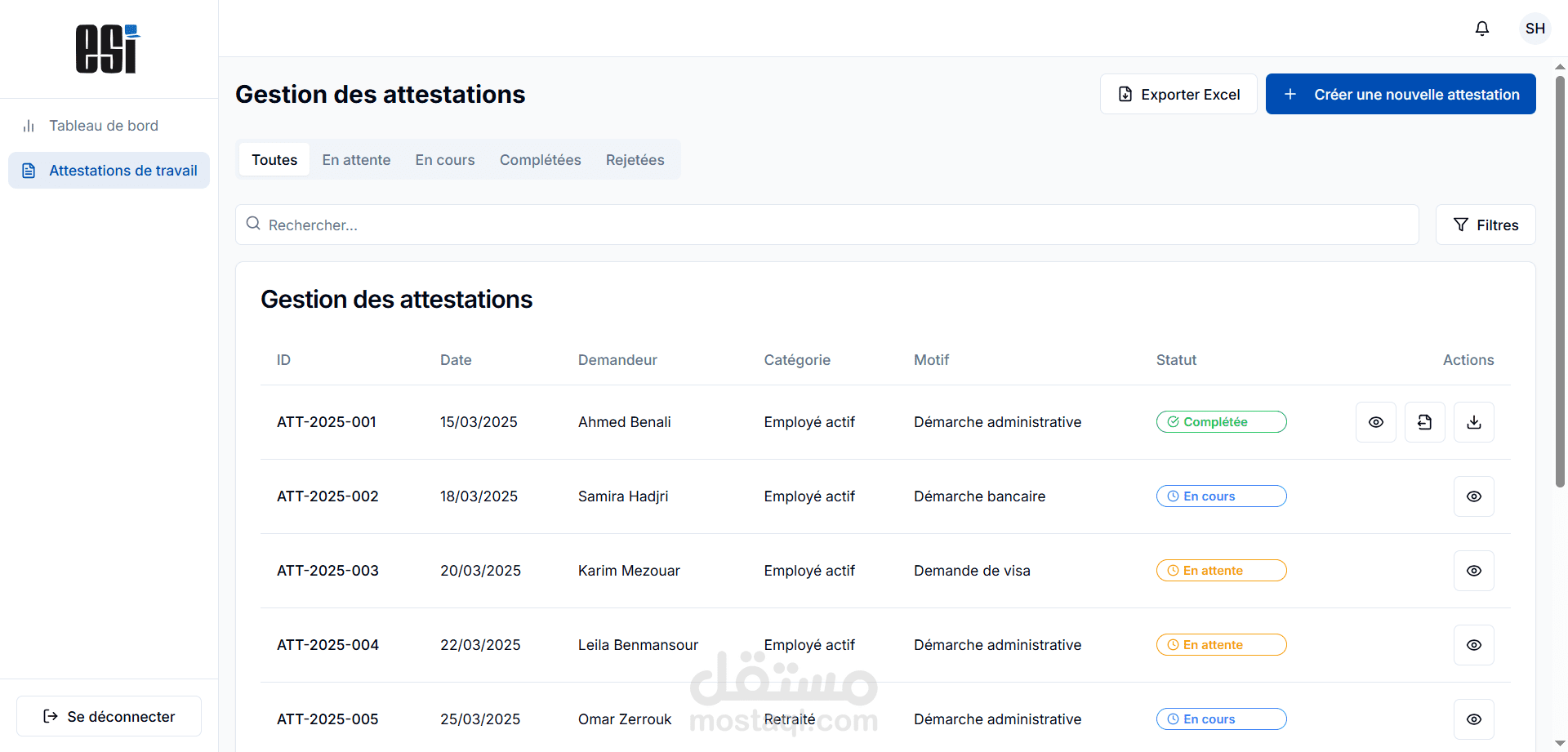Switch to the Complétées tab
The image size is (1568, 752).
(x=541, y=160)
